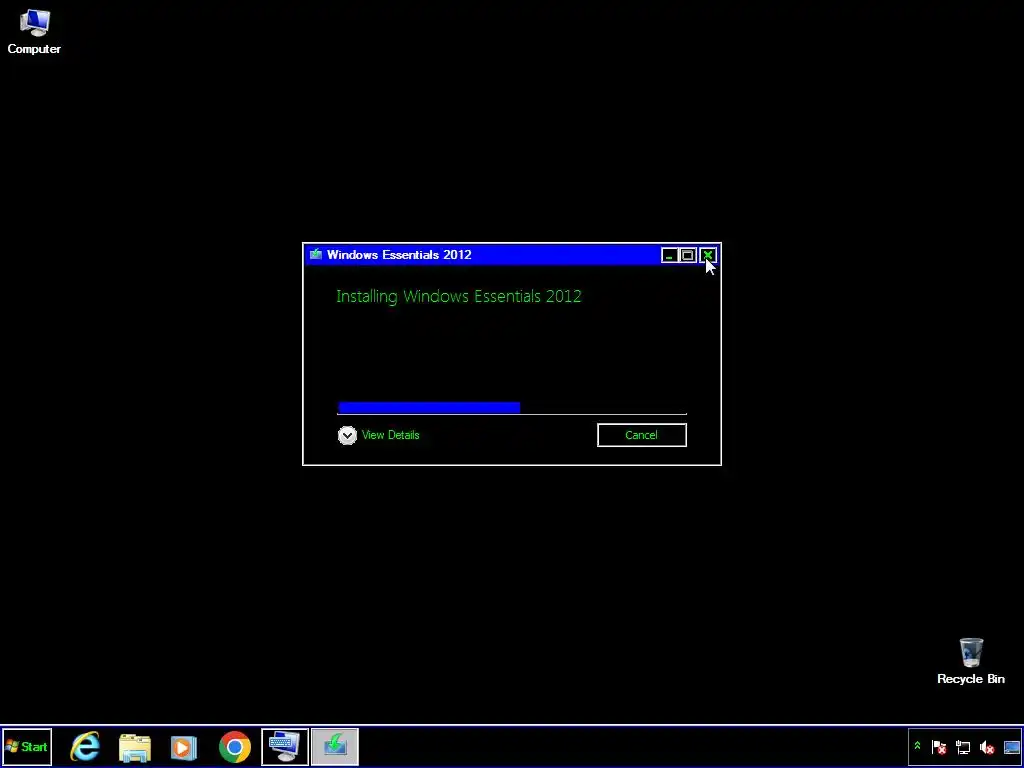Maximize the Windows Essentials 2012 window
This screenshot has height=768, width=1024.
pyautogui.click(x=688, y=255)
